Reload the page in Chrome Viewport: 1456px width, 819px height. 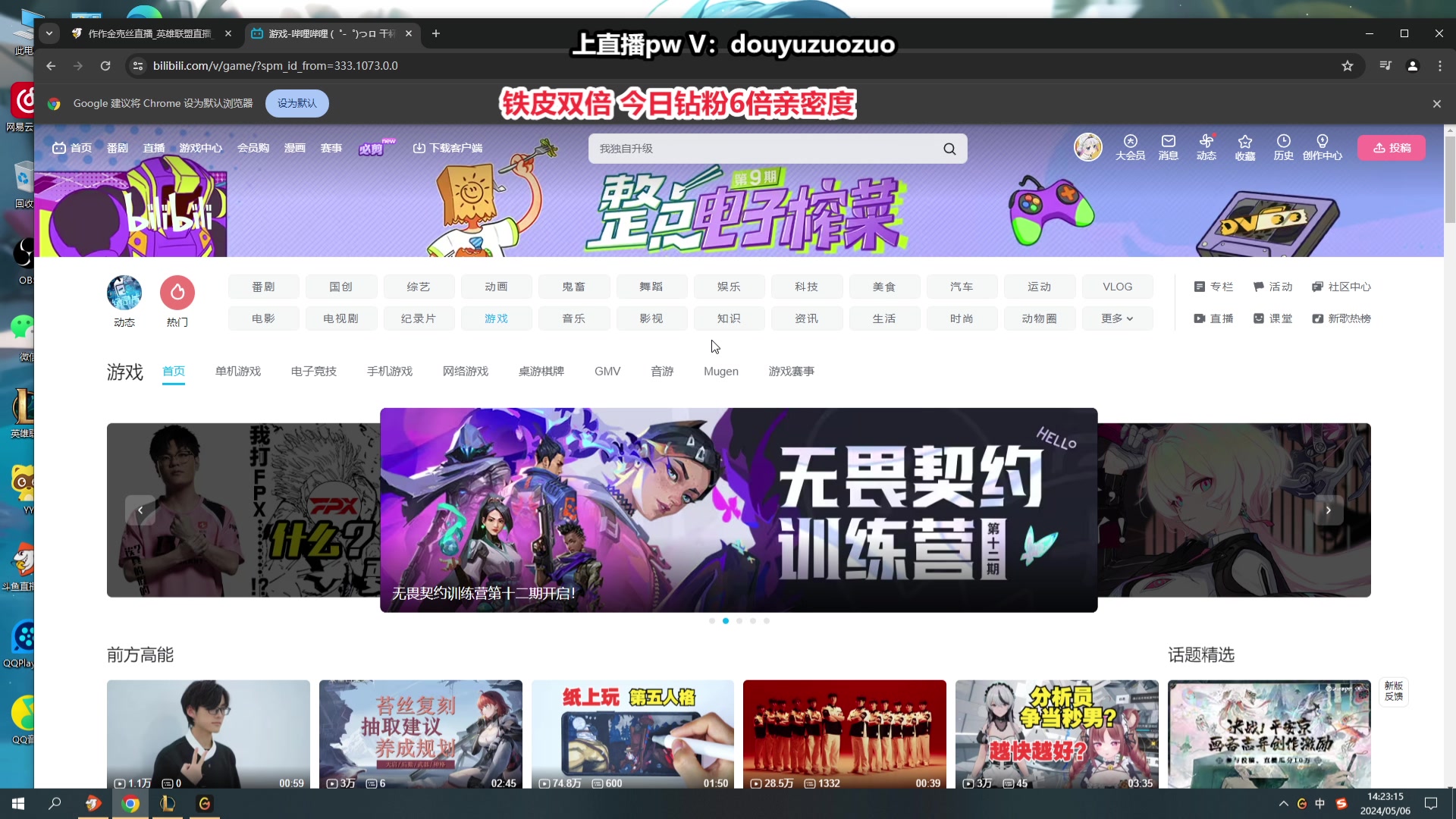tap(105, 66)
